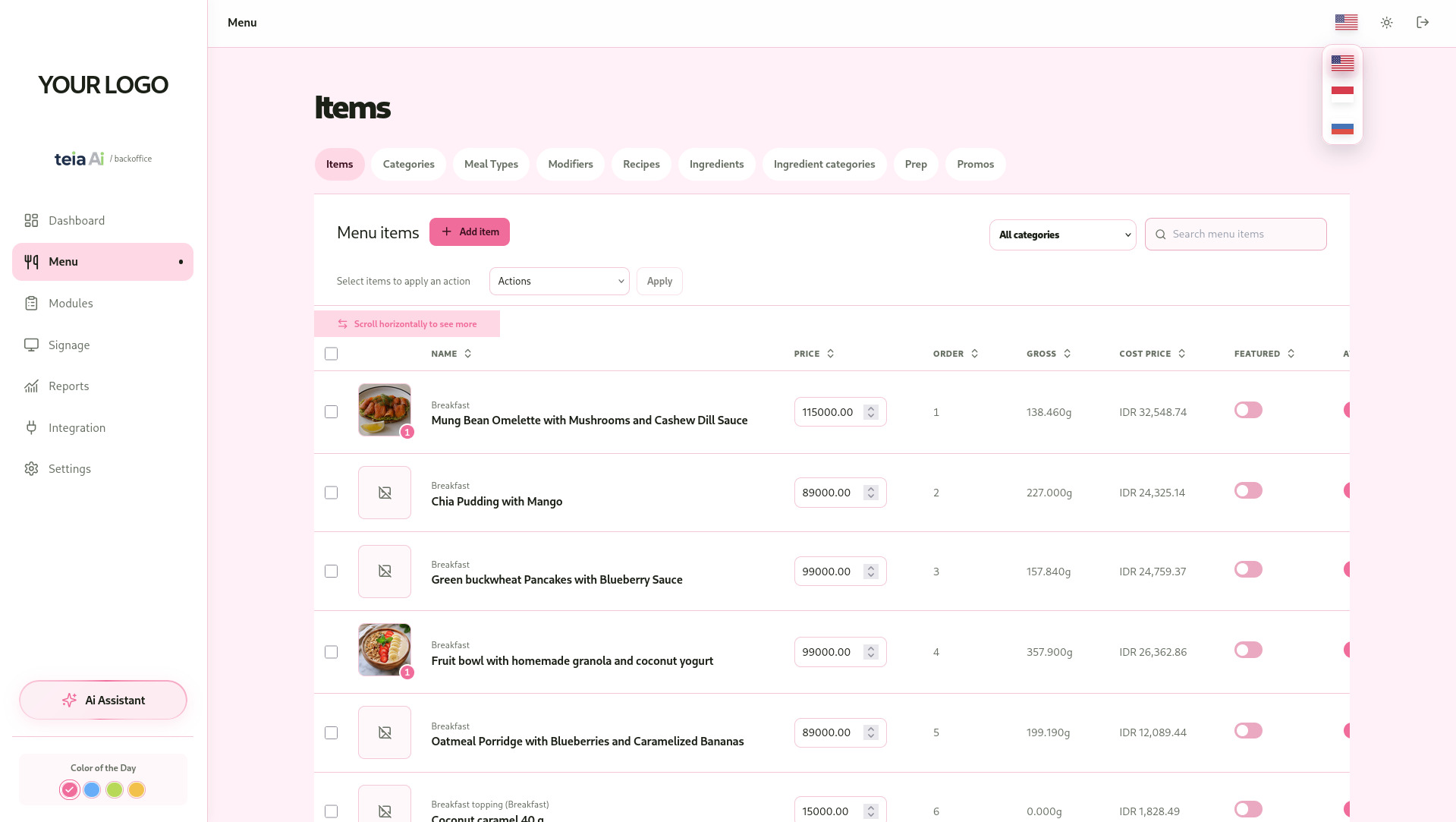Click the price stepper on Oatmeal Porridge
The width and height of the screenshot is (1456, 822).
tap(871, 732)
